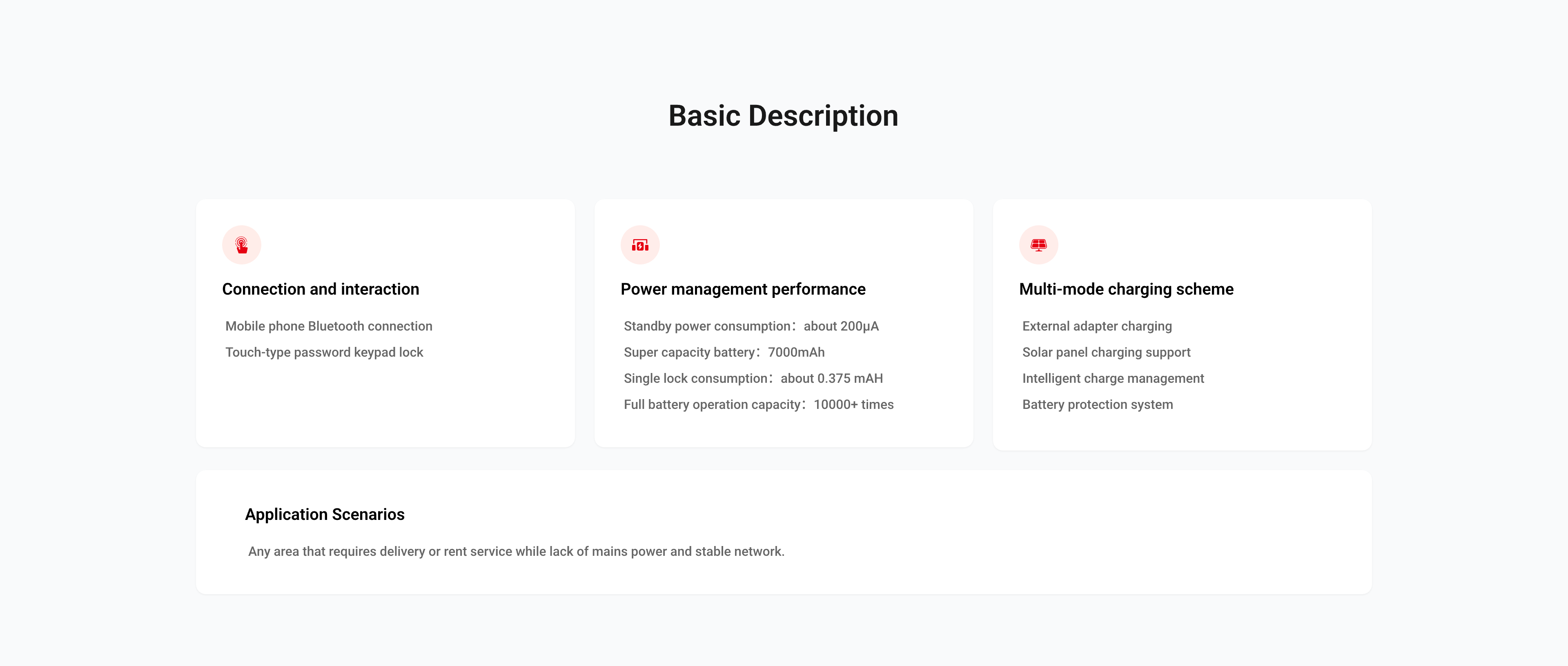Click Solar panel charging support item
This screenshot has width=1568, height=666.
[1106, 352]
